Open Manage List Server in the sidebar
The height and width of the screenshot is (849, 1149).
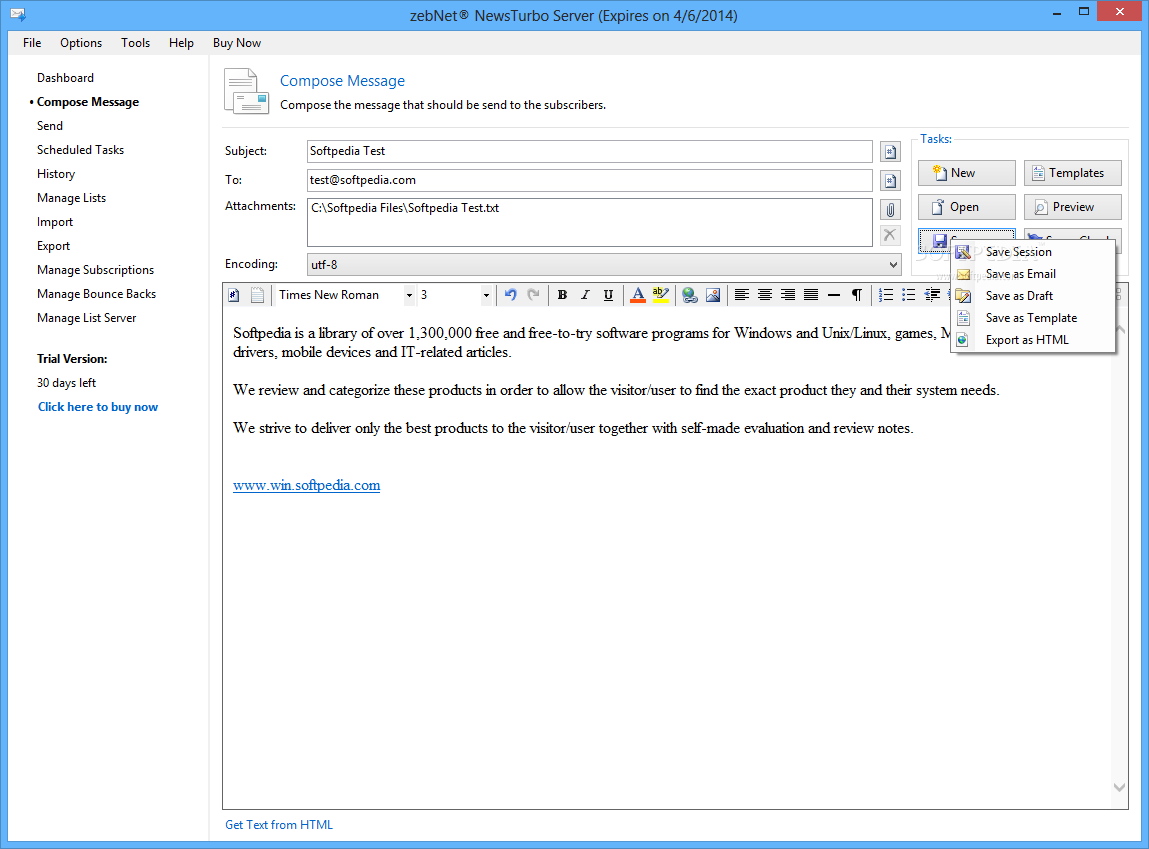pos(86,318)
